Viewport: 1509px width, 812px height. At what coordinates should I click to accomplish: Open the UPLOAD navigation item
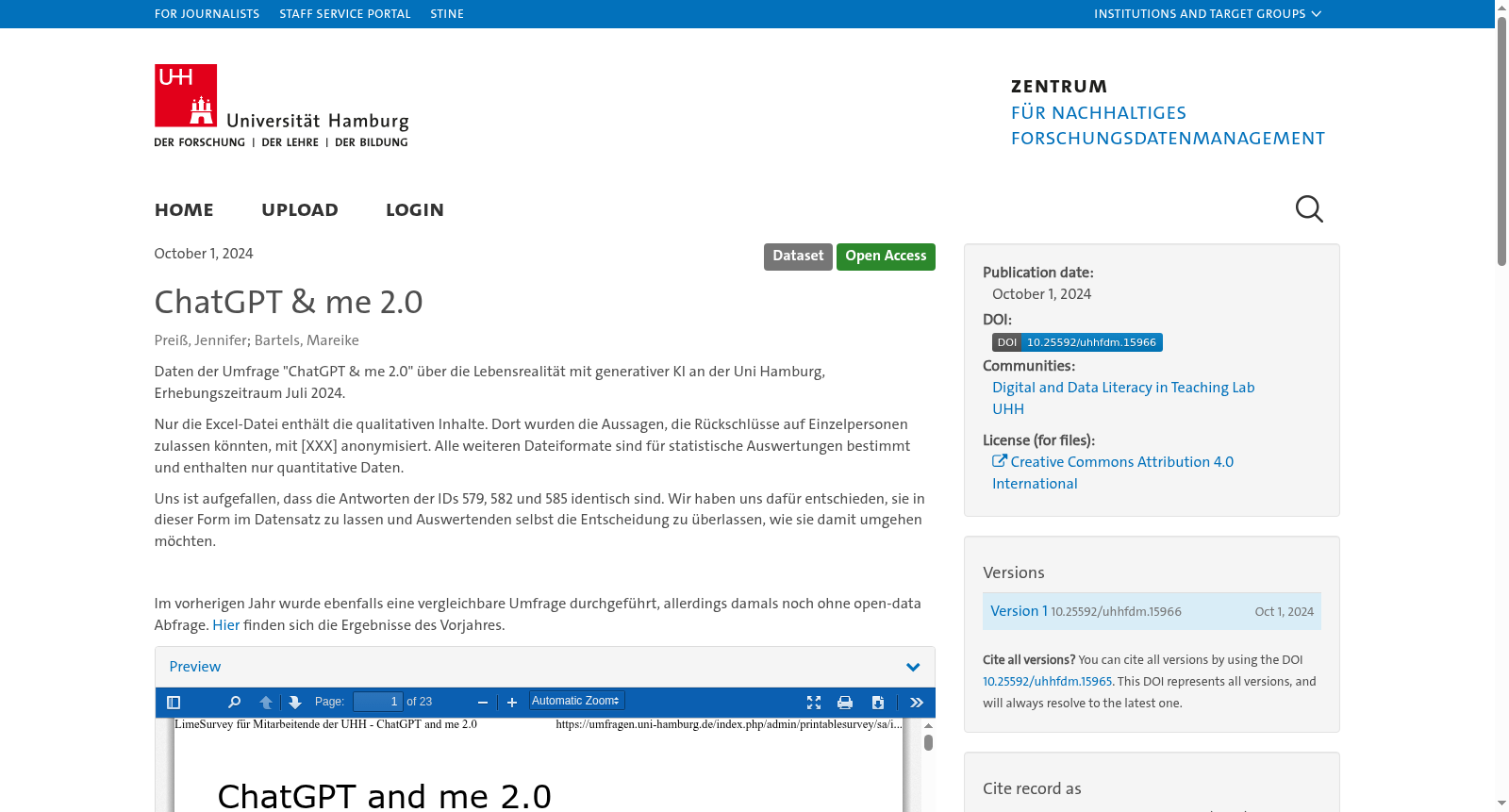point(300,210)
